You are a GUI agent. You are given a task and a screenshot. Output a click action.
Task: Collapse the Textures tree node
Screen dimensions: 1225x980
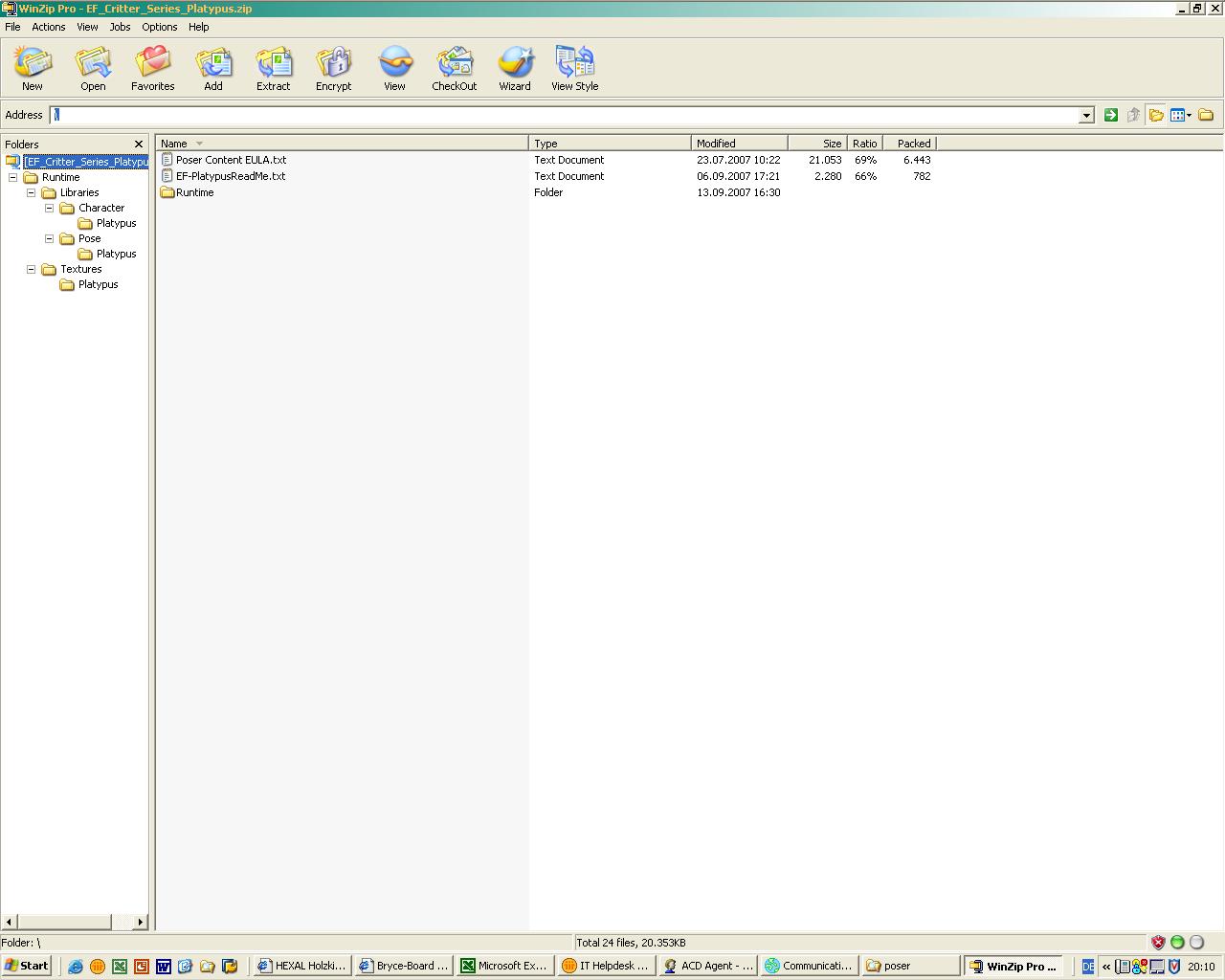pyautogui.click(x=32, y=269)
